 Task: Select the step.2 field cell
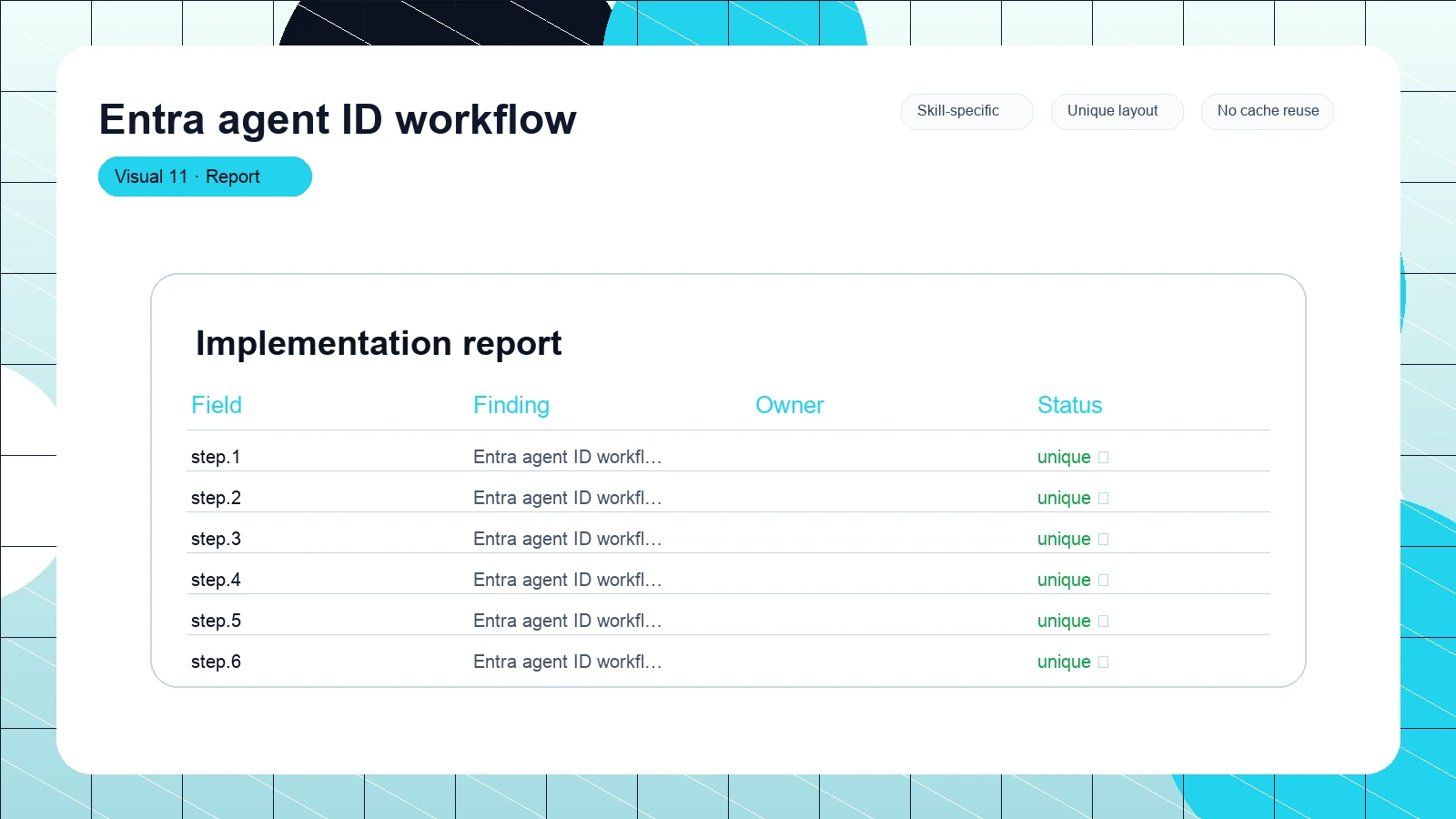[x=216, y=498]
